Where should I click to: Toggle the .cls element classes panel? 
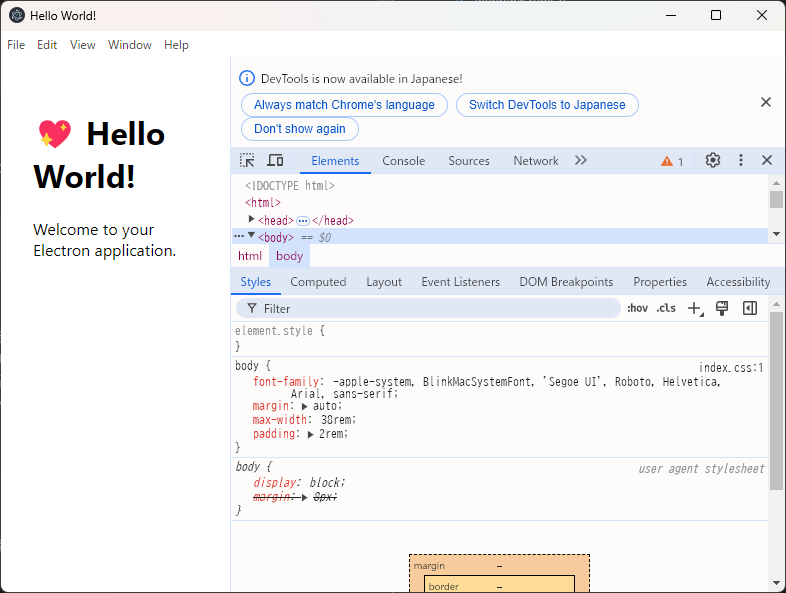tap(666, 308)
